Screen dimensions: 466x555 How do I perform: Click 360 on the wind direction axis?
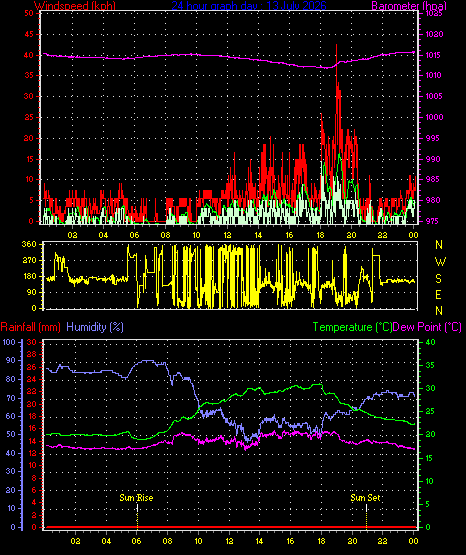pyautogui.click(x=29, y=244)
